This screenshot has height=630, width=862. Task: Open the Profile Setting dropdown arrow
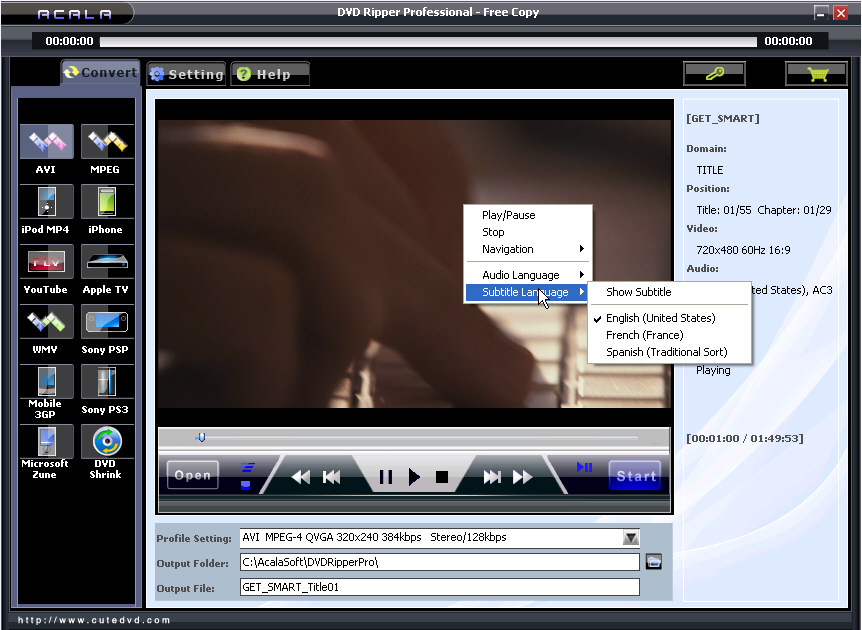tap(631, 538)
